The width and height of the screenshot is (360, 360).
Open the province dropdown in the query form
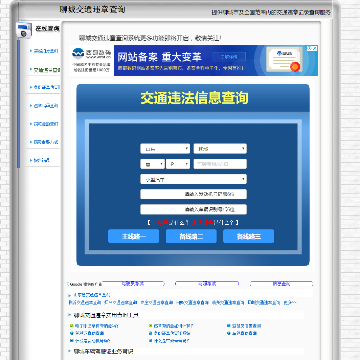pos(165,149)
